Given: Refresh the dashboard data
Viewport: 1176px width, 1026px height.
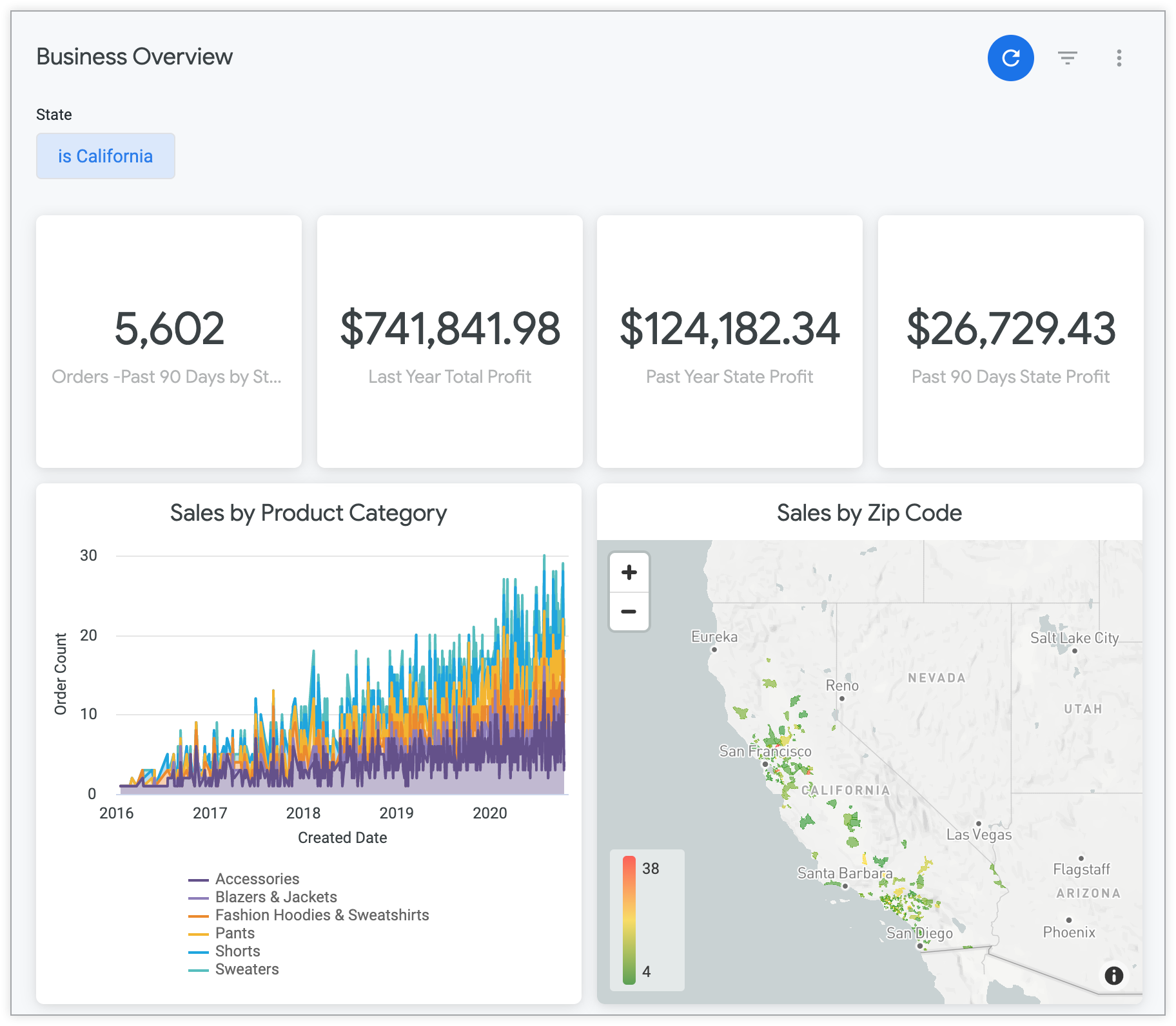Looking at the screenshot, I should pyautogui.click(x=1010, y=57).
